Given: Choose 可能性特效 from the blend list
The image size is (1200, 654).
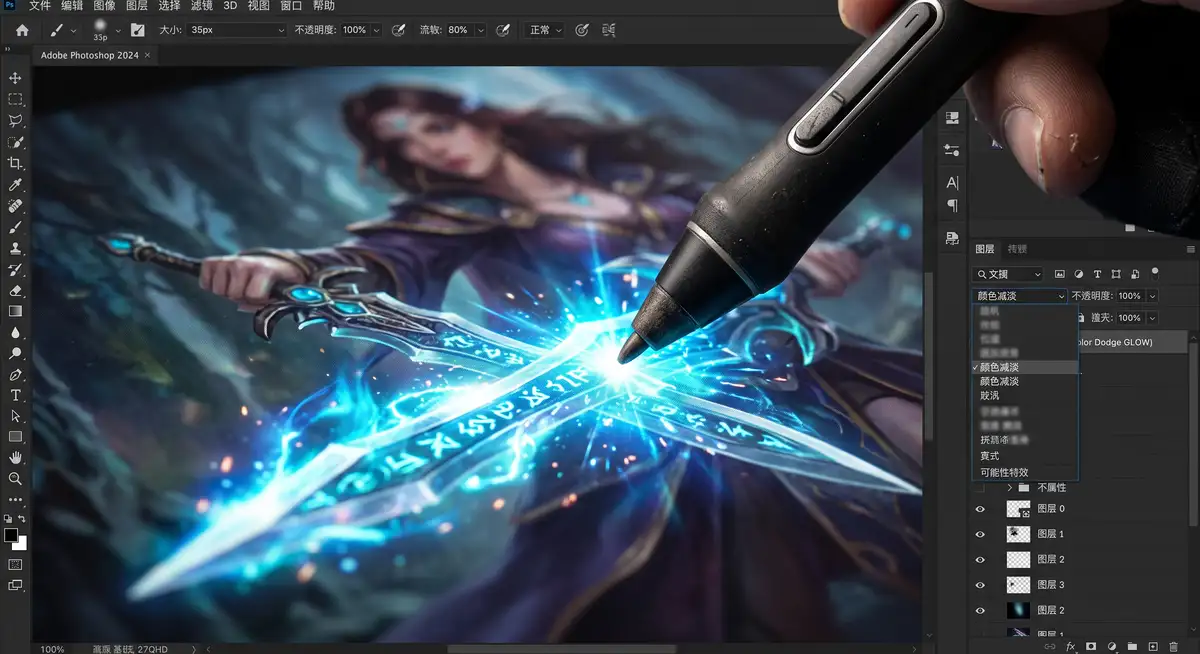Looking at the screenshot, I should point(1004,472).
